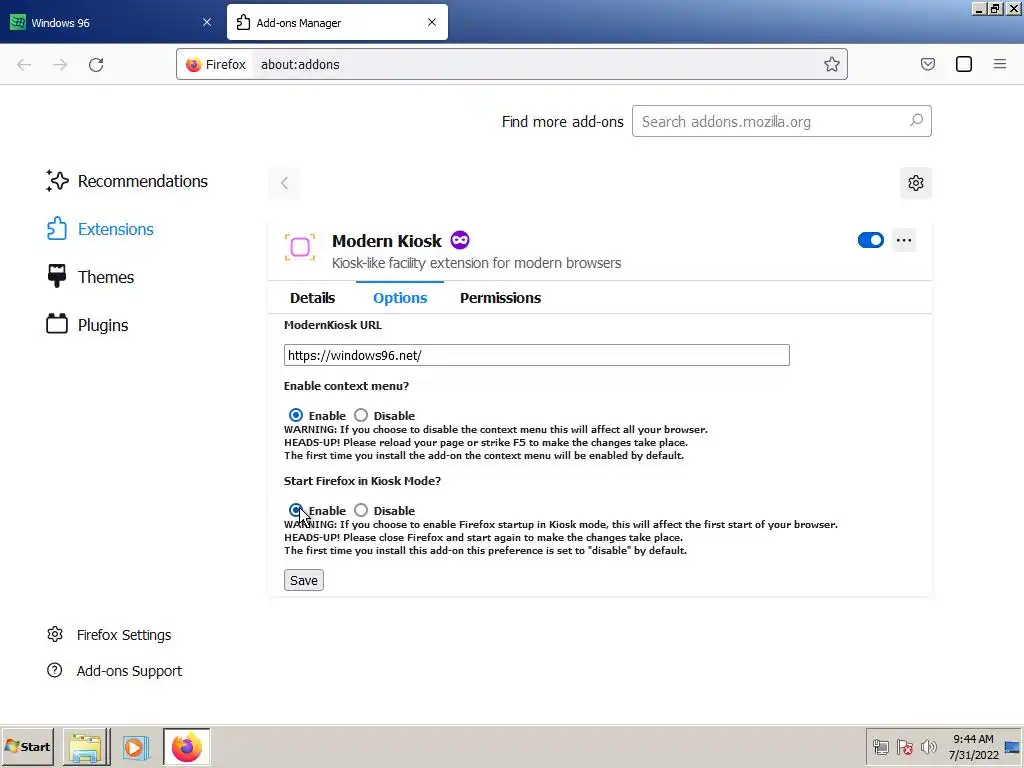Open the Pocket save icon
This screenshot has height=768, width=1024.
[927, 64]
